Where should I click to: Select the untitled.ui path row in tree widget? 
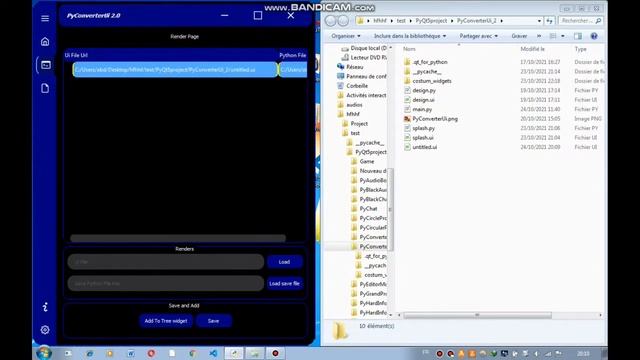click(x=175, y=69)
